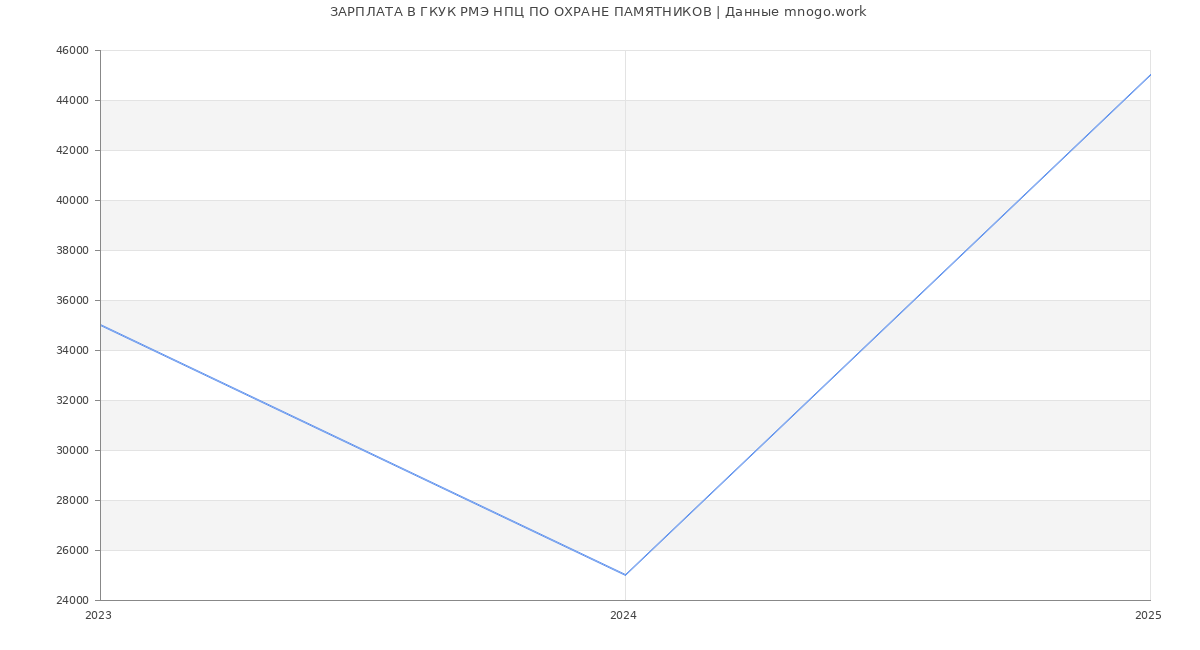Image resolution: width=1200 pixels, height=650 pixels.
Task: Click the 40000 y-axis label
Action: (72, 201)
